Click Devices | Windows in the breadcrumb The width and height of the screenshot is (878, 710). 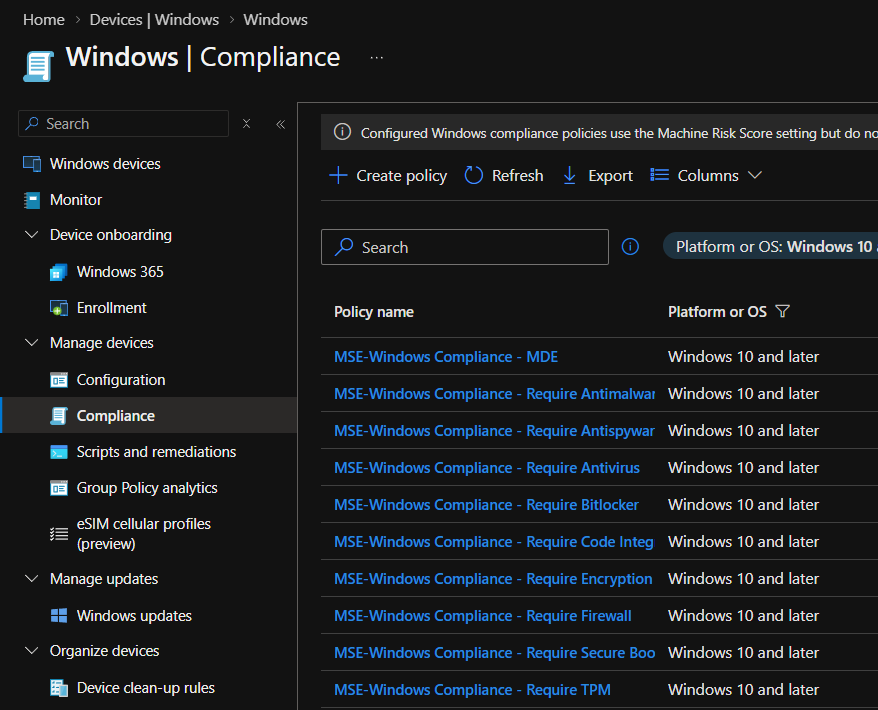154,18
